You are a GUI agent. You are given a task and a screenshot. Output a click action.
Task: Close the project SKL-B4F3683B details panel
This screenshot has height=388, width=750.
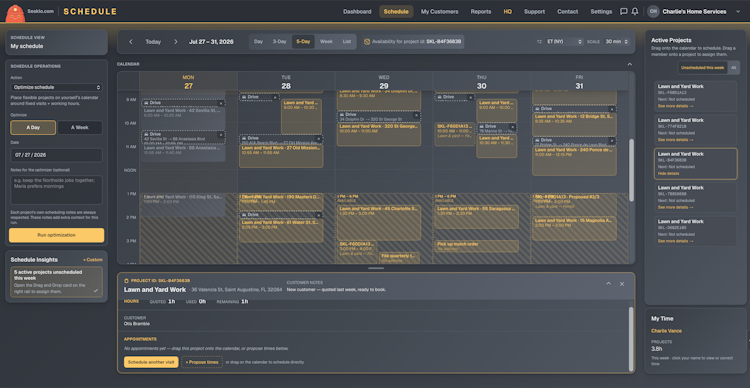[622, 284]
